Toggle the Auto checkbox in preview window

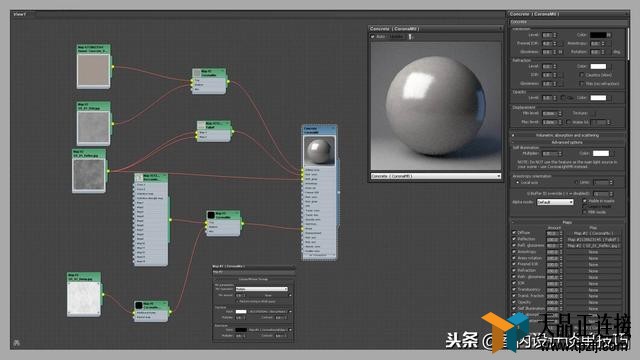373,37
